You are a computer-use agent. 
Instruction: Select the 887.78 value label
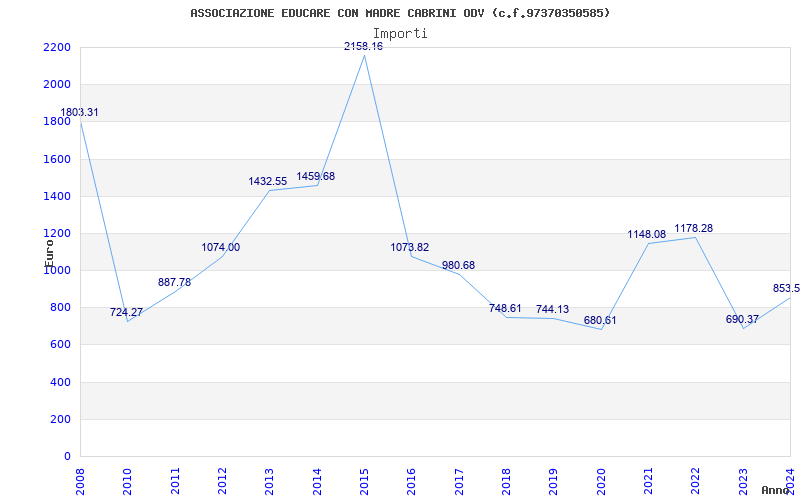(174, 282)
